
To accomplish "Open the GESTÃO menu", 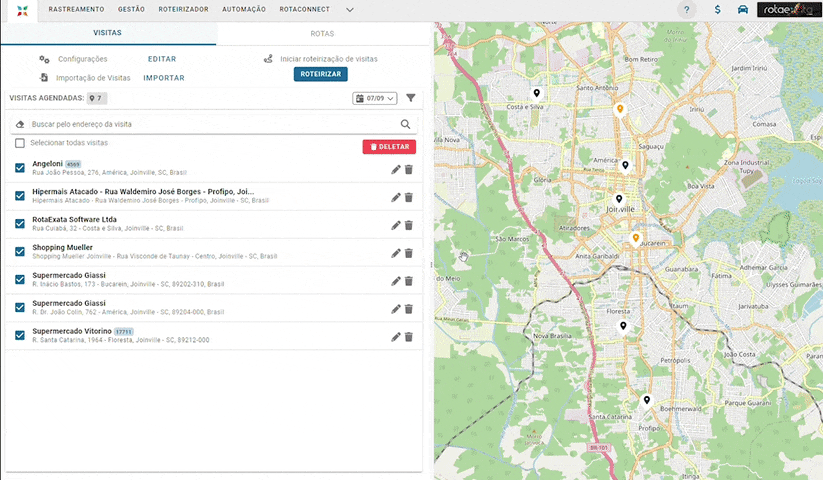I will coord(131,9).
